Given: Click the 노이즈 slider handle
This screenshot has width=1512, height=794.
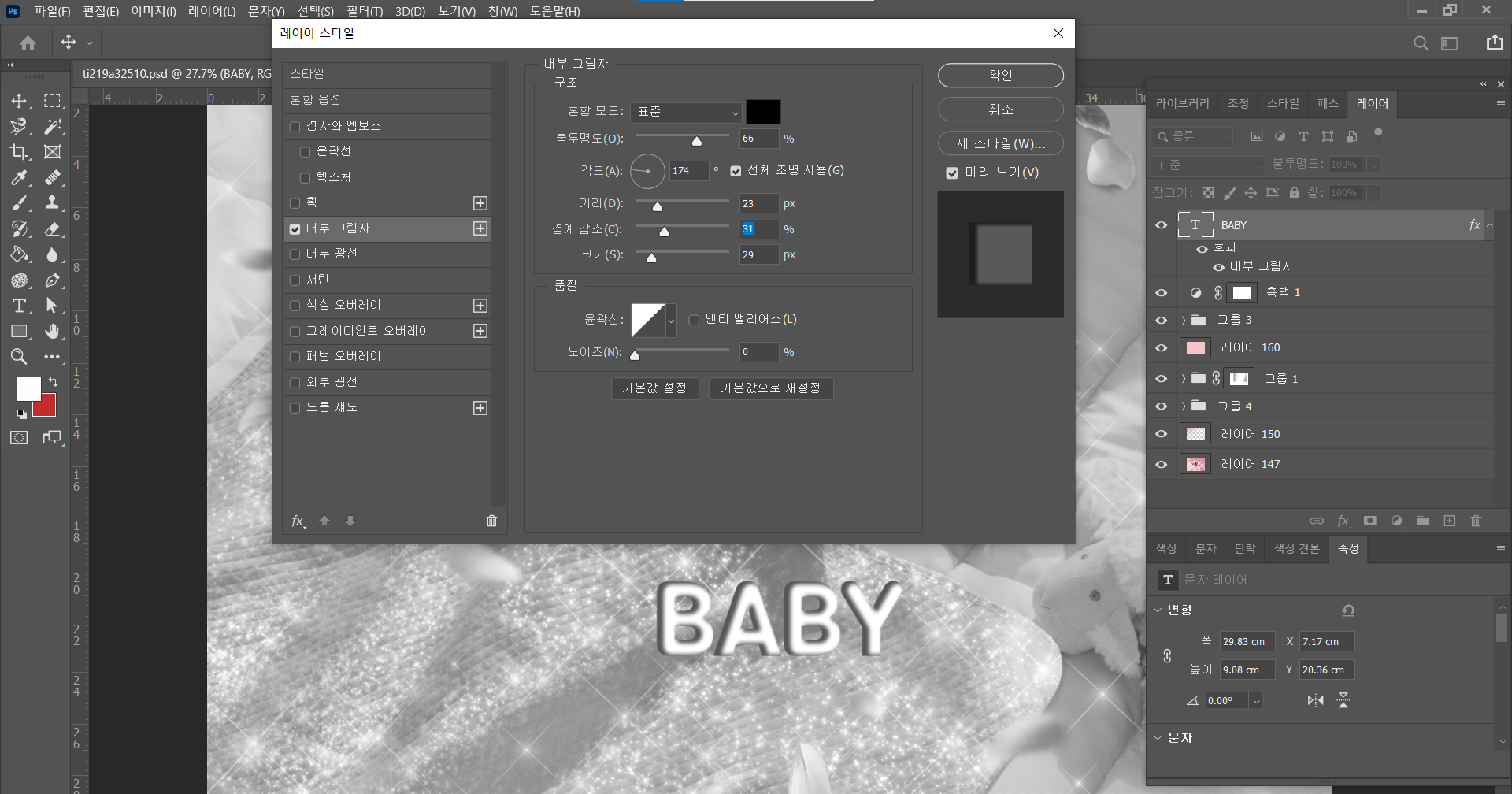Looking at the screenshot, I should 635,354.
